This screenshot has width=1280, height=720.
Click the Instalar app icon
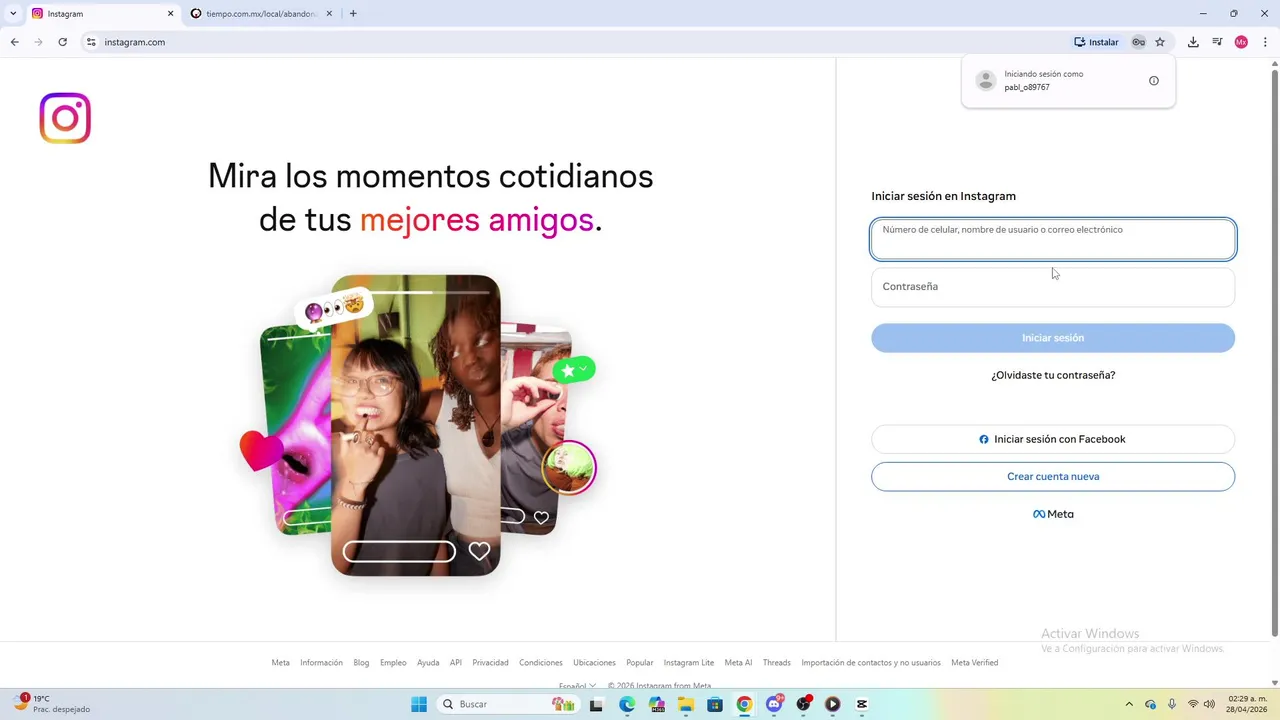[x=1096, y=42]
